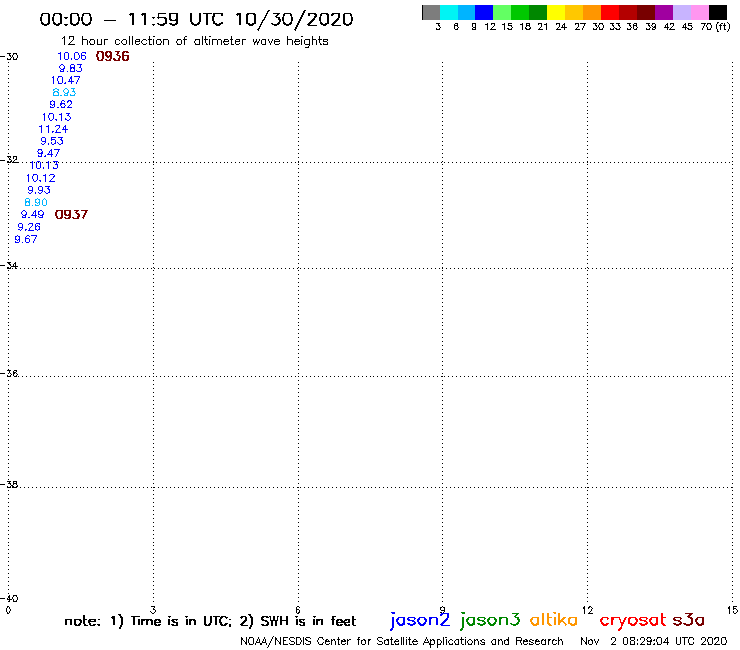Click the -40 latitude axis label
This screenshot has width=740, height=650.
tap(10, 598)
